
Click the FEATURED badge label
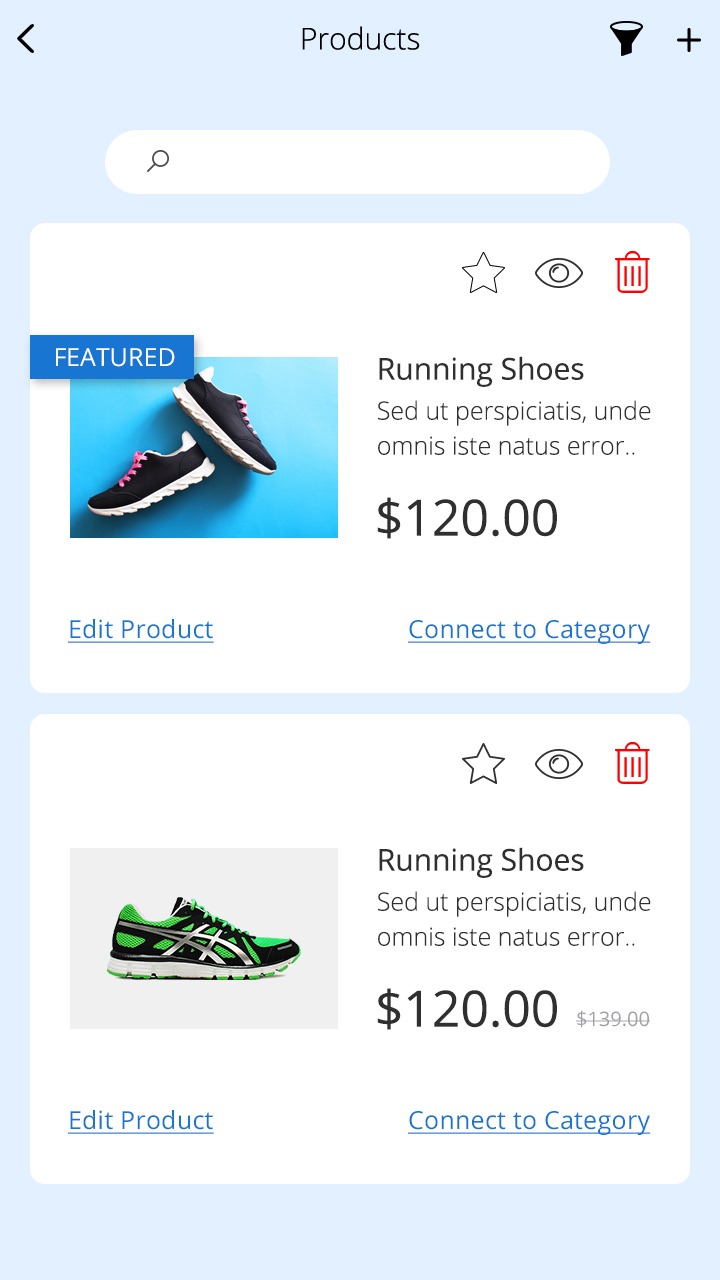point(113,357)
